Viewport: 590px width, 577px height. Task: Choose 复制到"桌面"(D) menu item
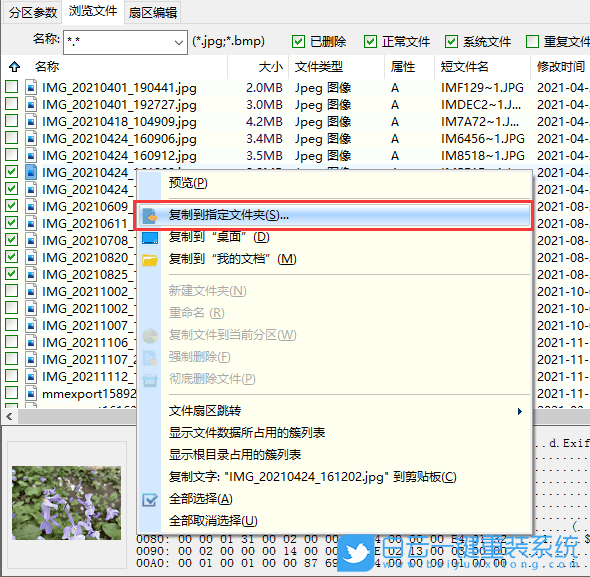[335, 237]
